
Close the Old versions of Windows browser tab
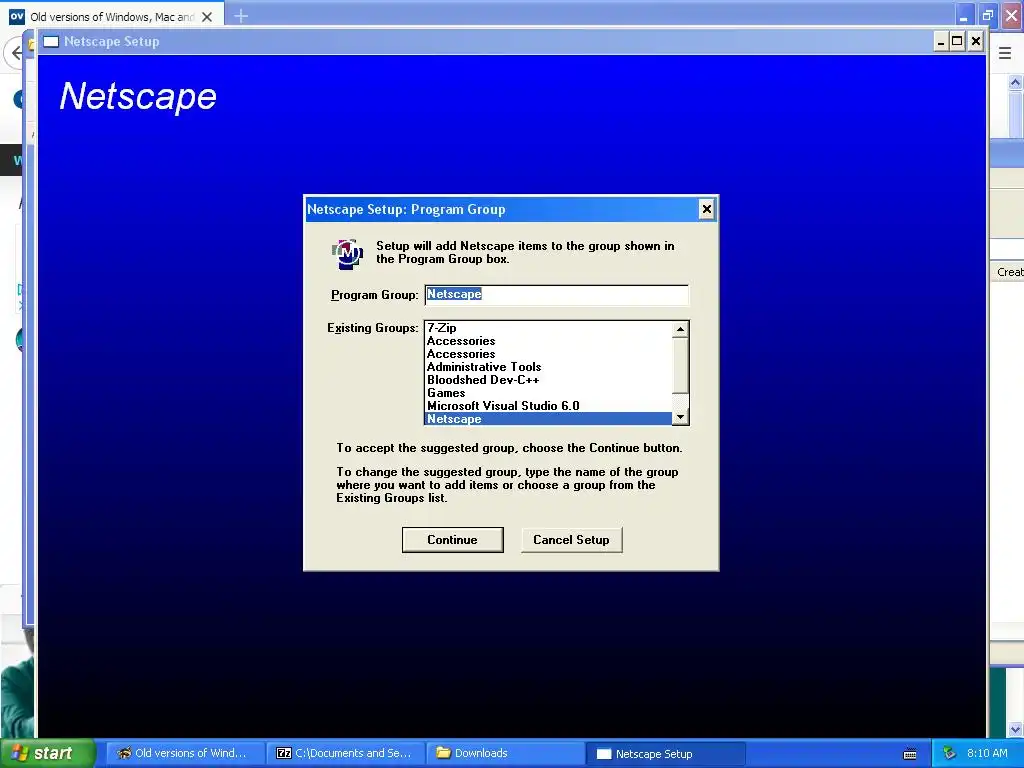tap(207, 17)
